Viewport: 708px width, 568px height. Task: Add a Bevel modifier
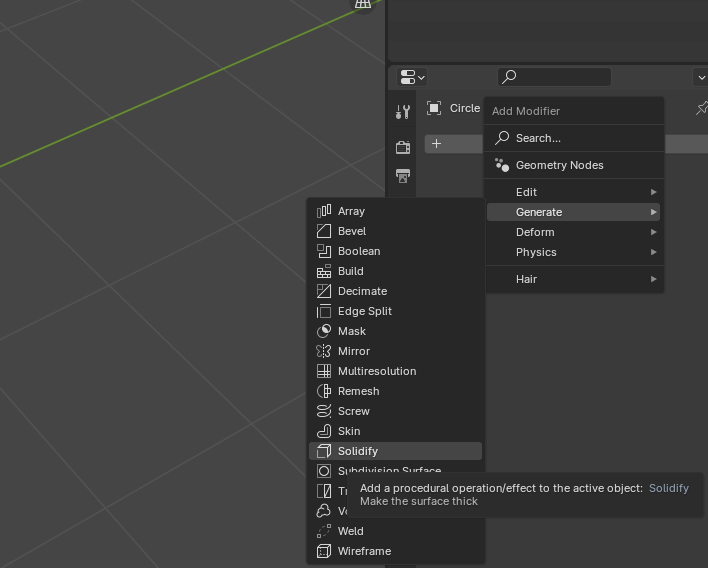pos(396,231)
